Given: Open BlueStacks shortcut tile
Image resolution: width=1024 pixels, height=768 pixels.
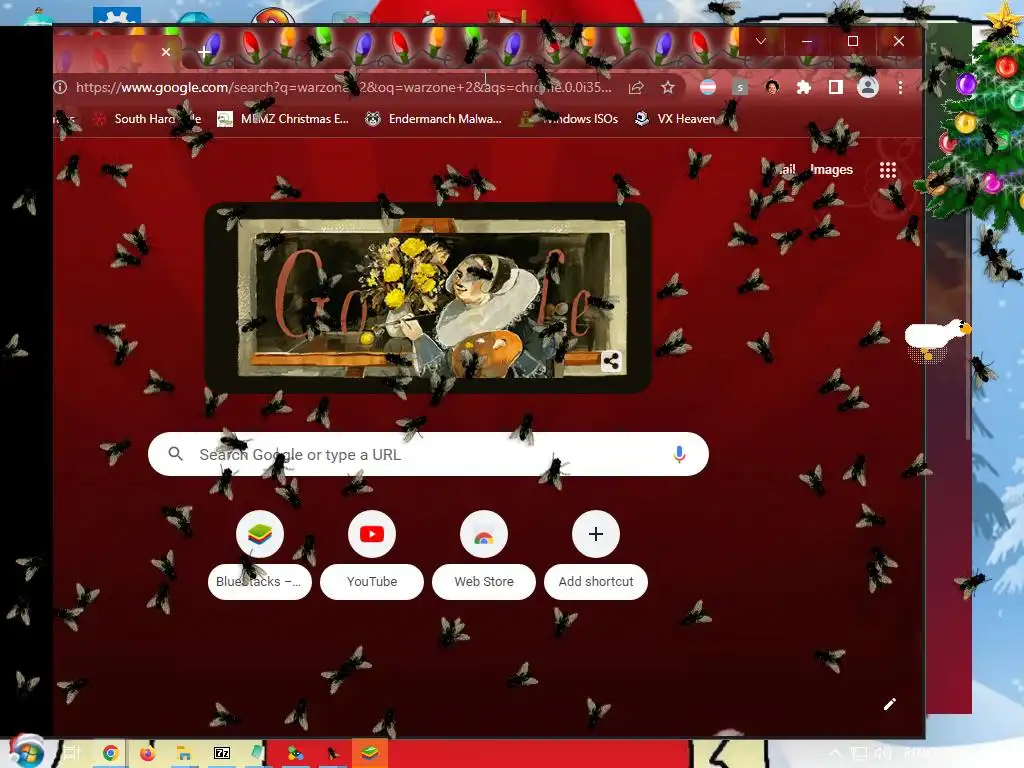Looking at the screenshot, I should [260, 554].
